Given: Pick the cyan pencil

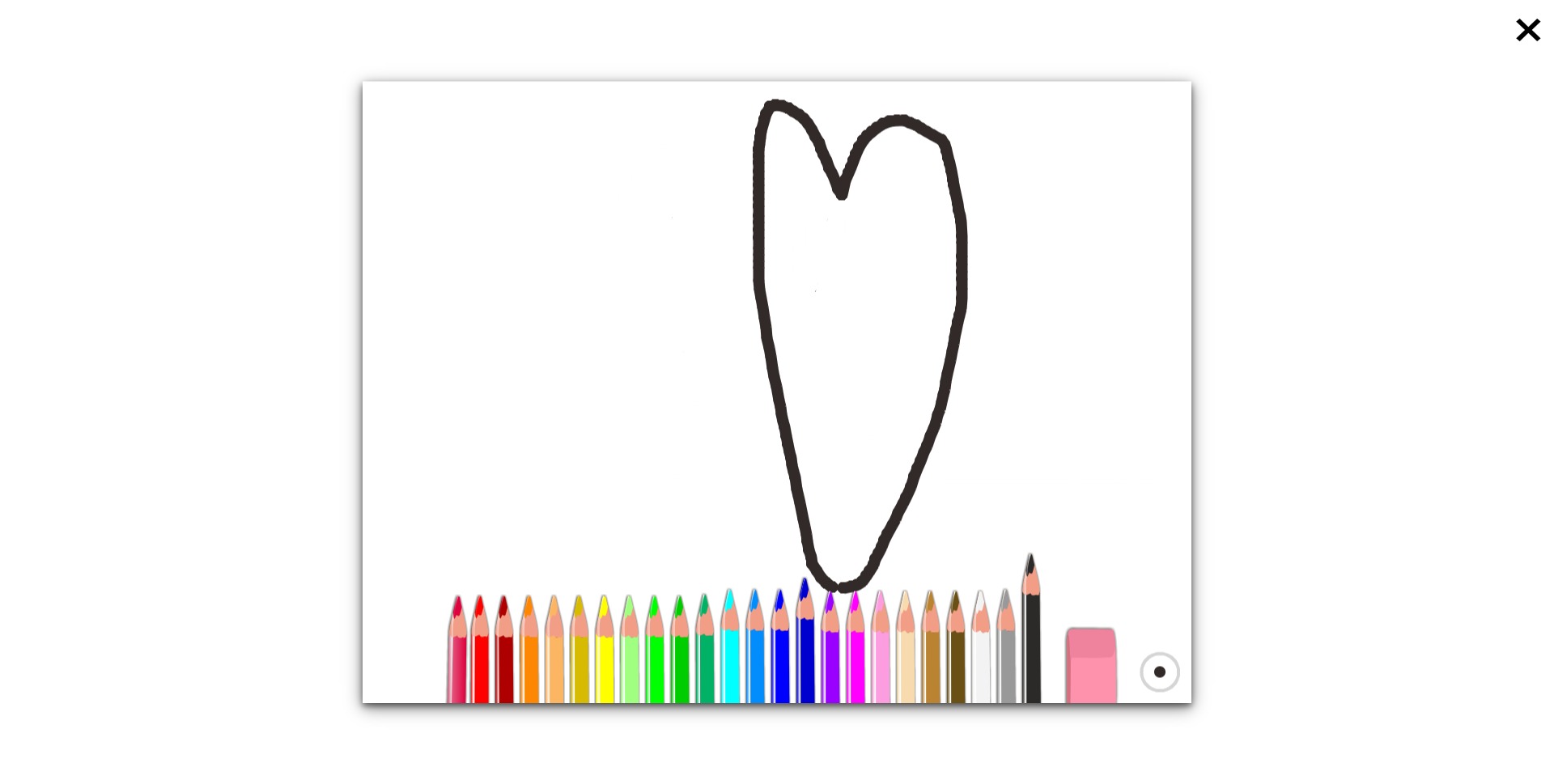Looking at the screenshot, I should (x=730, y=646).
